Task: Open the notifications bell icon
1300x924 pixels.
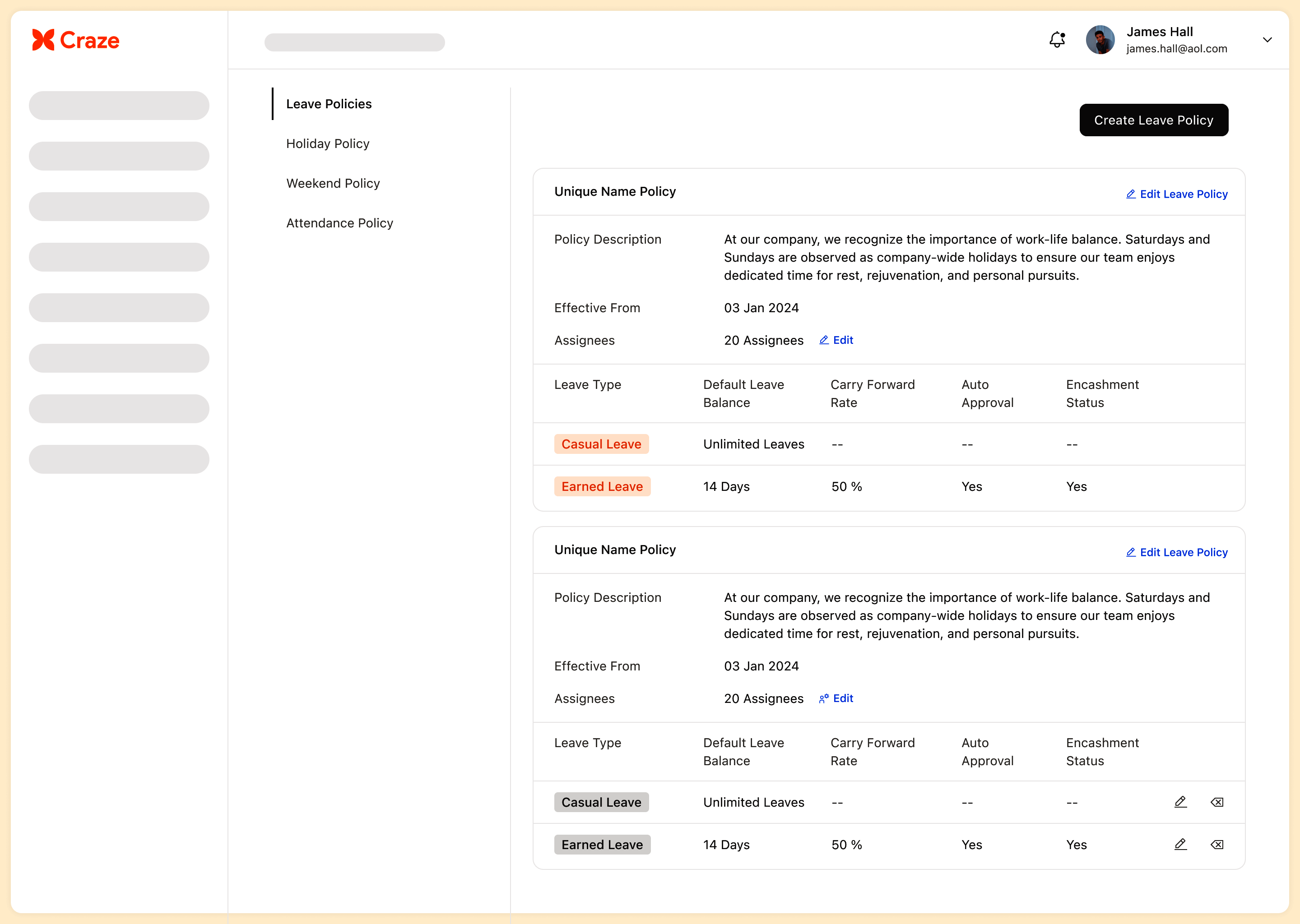Action: pyautogui.click(x=1057, y=39)
